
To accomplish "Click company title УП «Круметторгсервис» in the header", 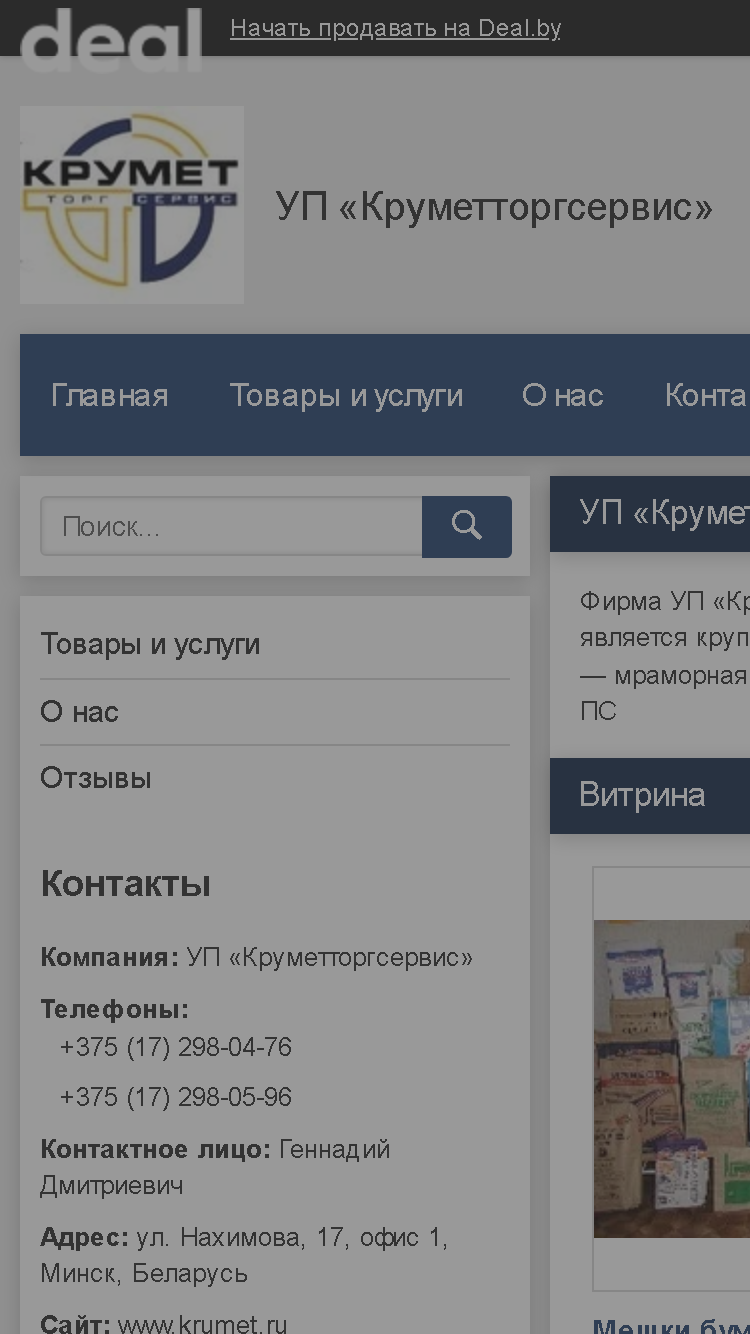I will point(495,207).
